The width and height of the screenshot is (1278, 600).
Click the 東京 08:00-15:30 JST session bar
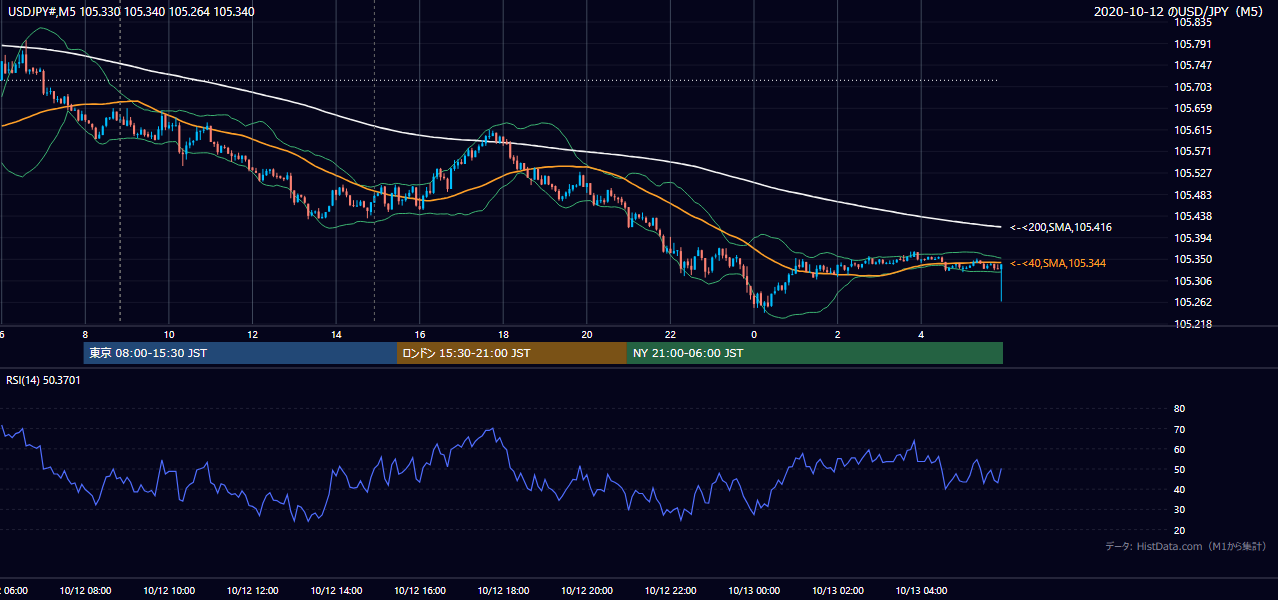pos(240,353)
